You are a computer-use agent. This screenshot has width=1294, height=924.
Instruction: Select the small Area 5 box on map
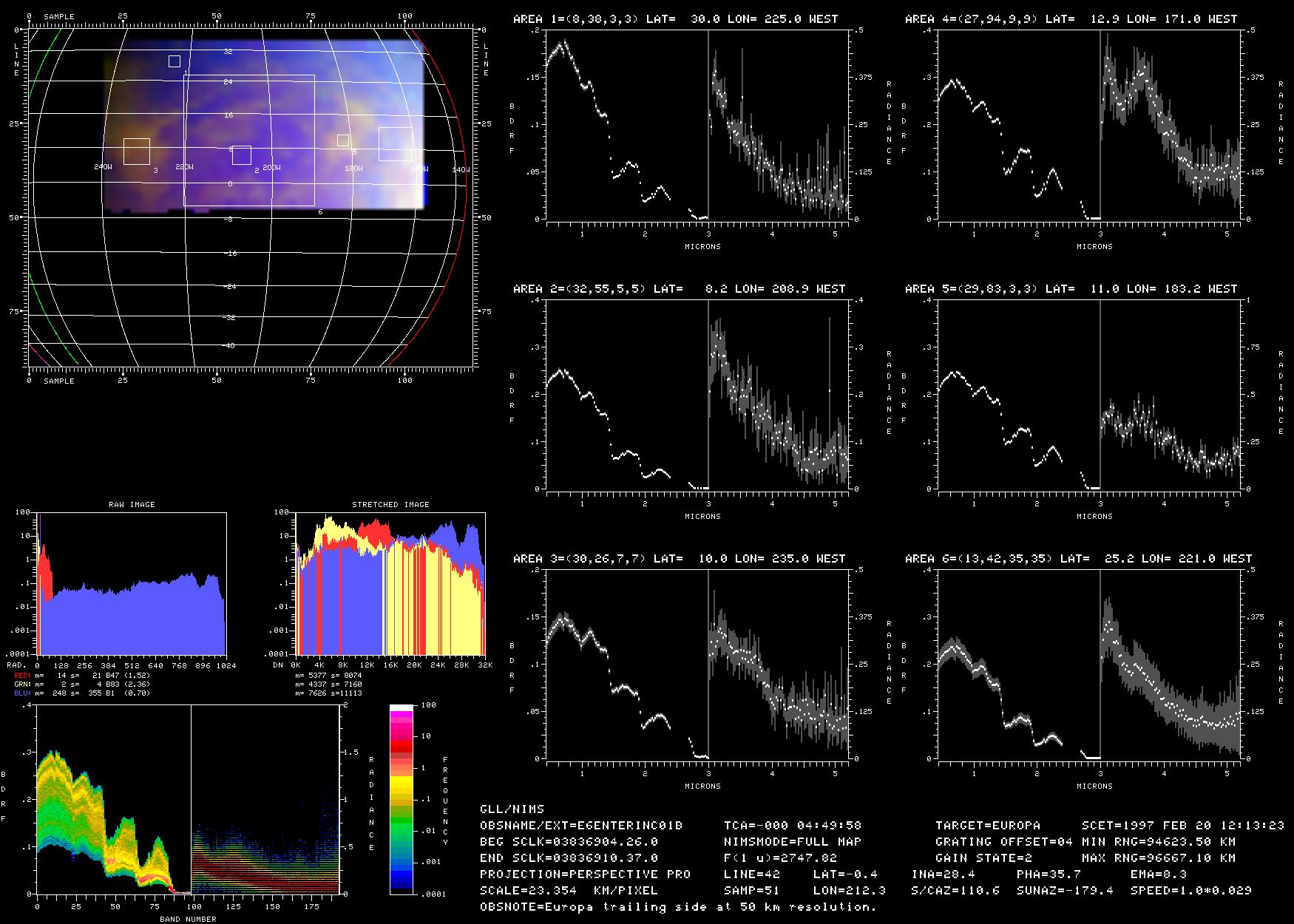click(x=343, y=140)
